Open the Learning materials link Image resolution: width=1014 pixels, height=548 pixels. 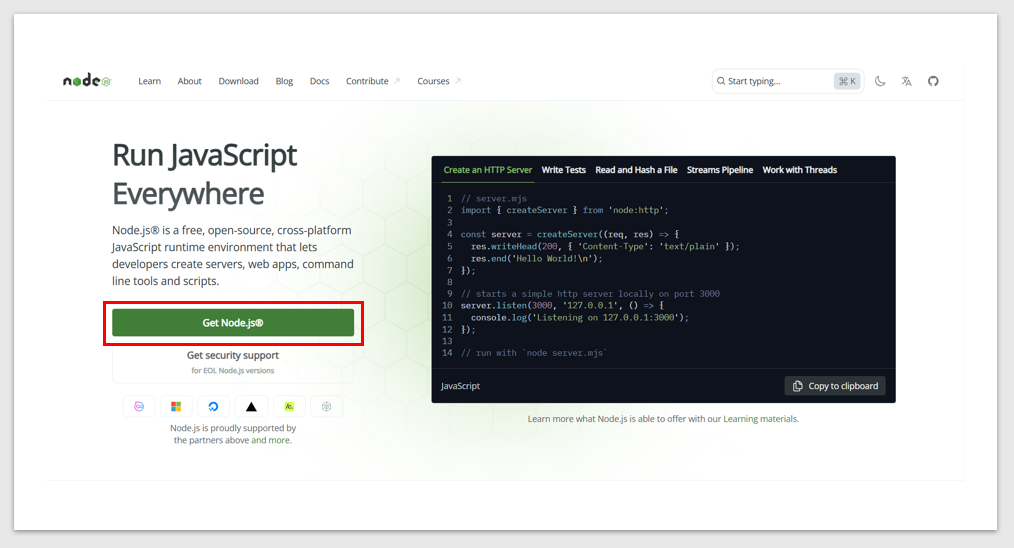(x=760, y=419)
